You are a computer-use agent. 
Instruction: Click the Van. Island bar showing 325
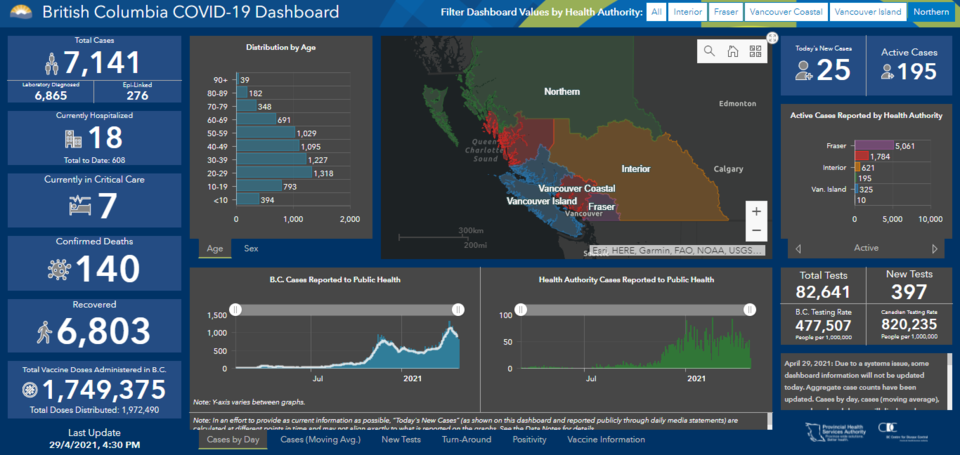click(x=855, y=190)
